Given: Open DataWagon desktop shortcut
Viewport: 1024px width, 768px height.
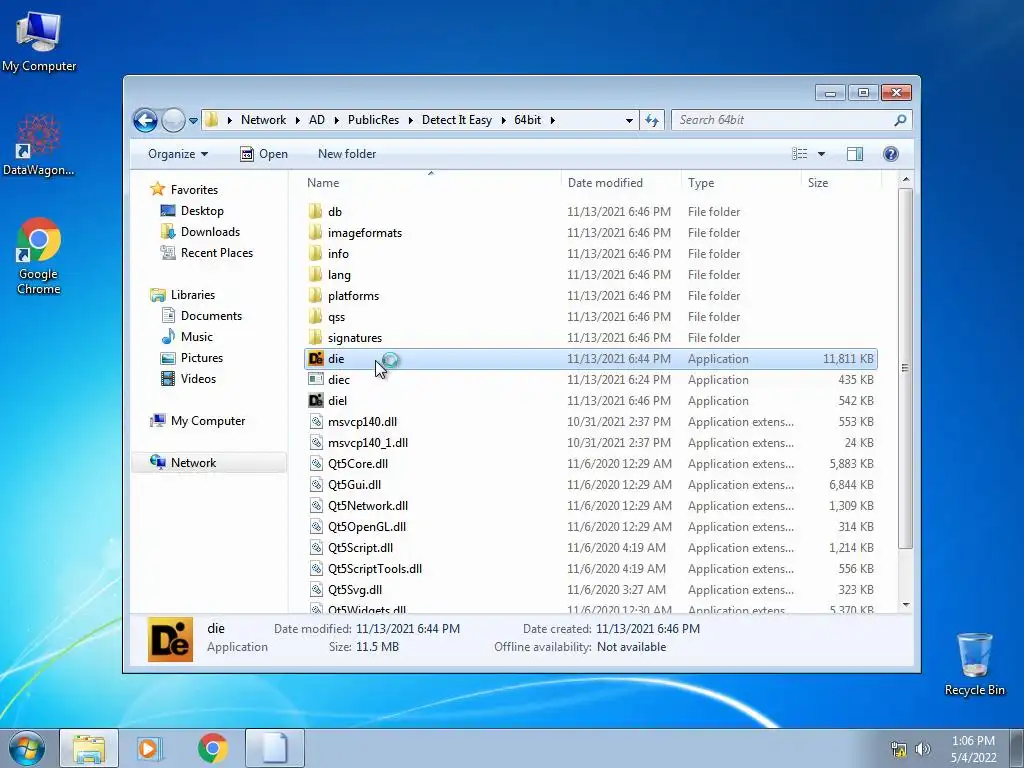Looking at the screenshot, I should 39,146.
